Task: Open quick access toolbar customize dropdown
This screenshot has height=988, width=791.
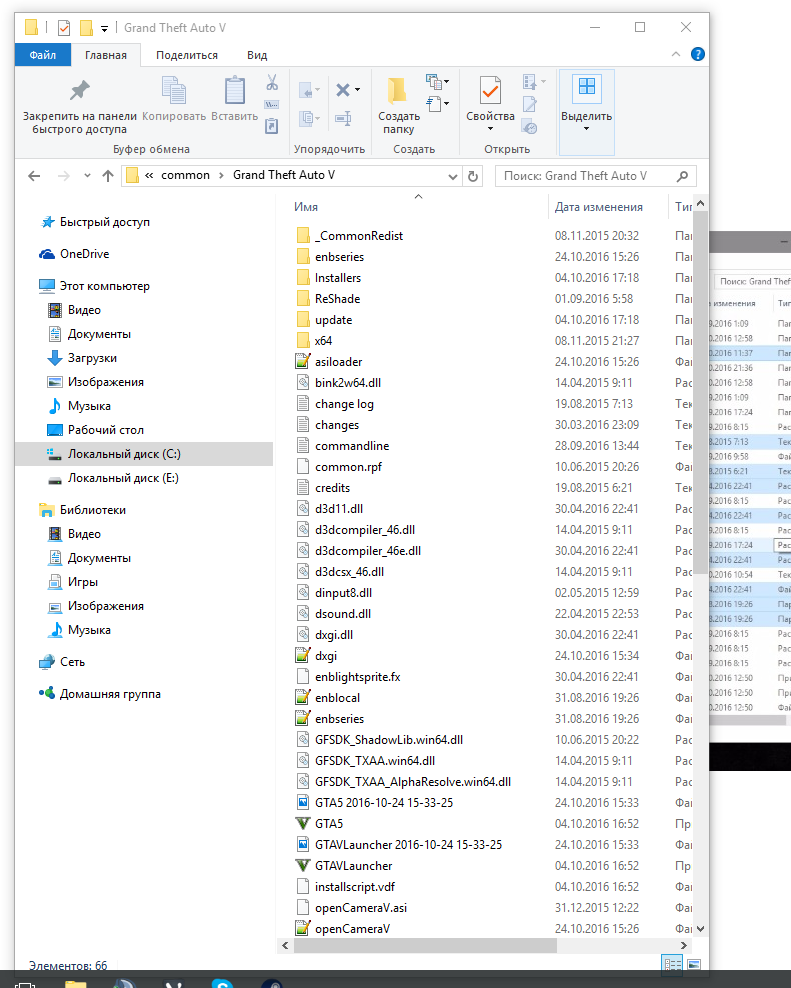Action: point(105,28)
